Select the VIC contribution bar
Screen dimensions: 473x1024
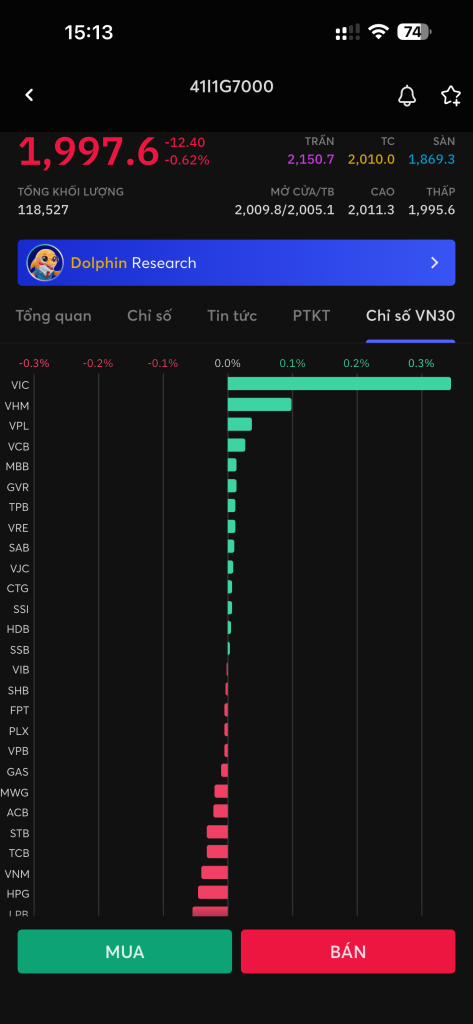click(339, 383)
